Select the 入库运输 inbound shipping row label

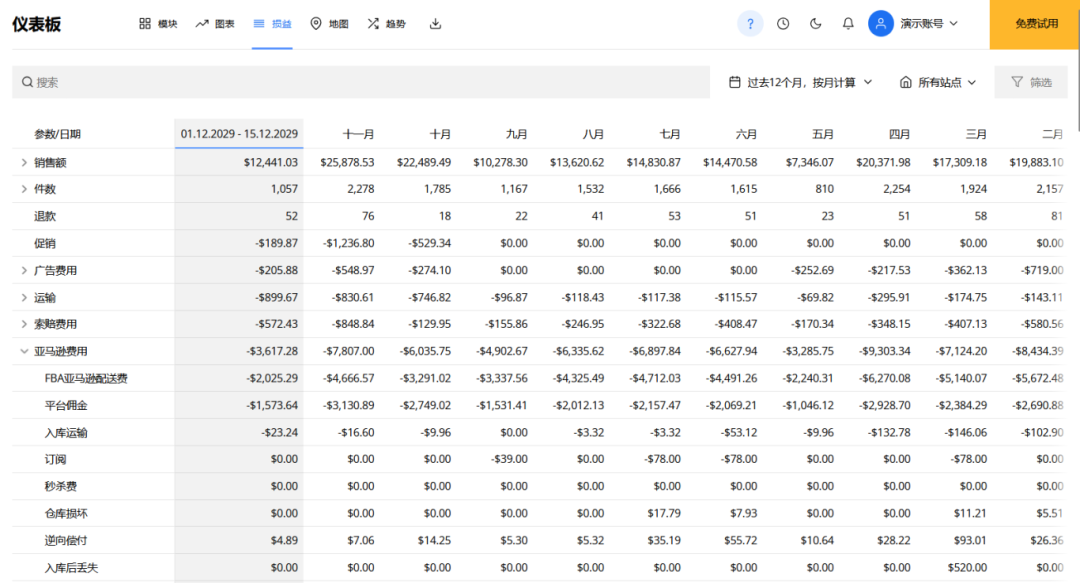(x=66, y=433)
